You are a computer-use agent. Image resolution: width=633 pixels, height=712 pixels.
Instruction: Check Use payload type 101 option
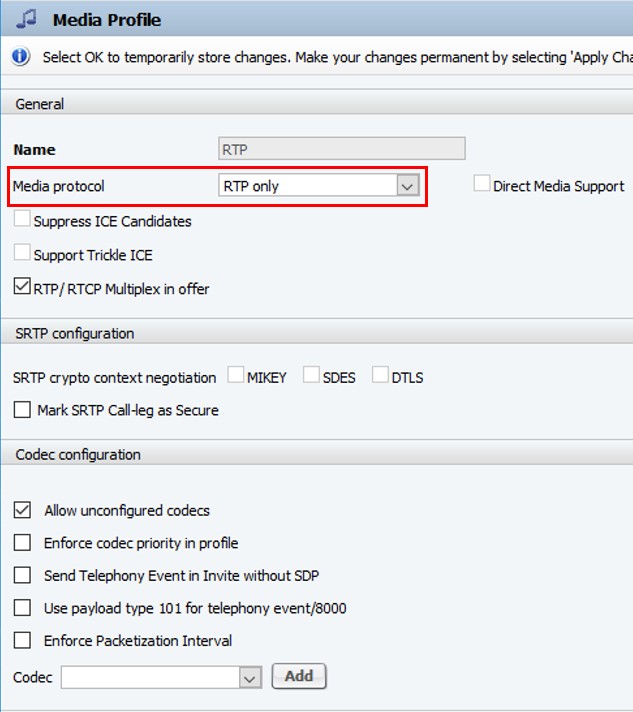tap(22, 608)
